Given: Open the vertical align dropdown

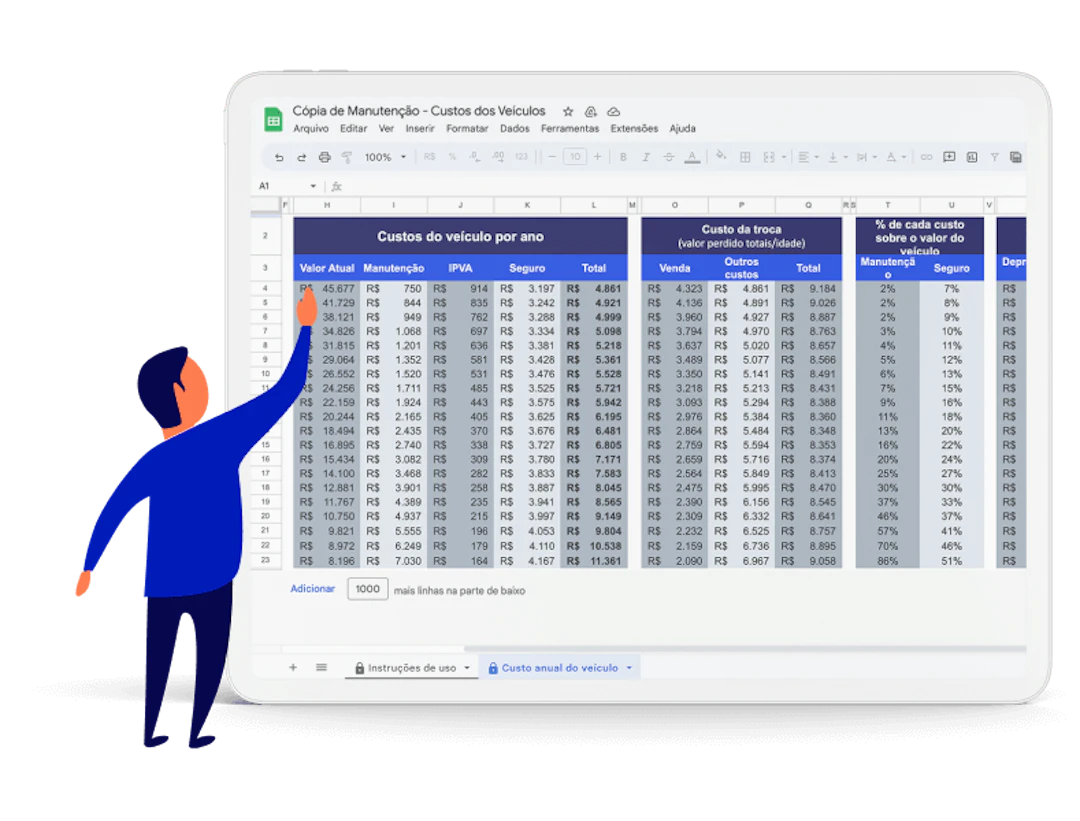Looking at the screenshot, I should (x=838, y=157).
